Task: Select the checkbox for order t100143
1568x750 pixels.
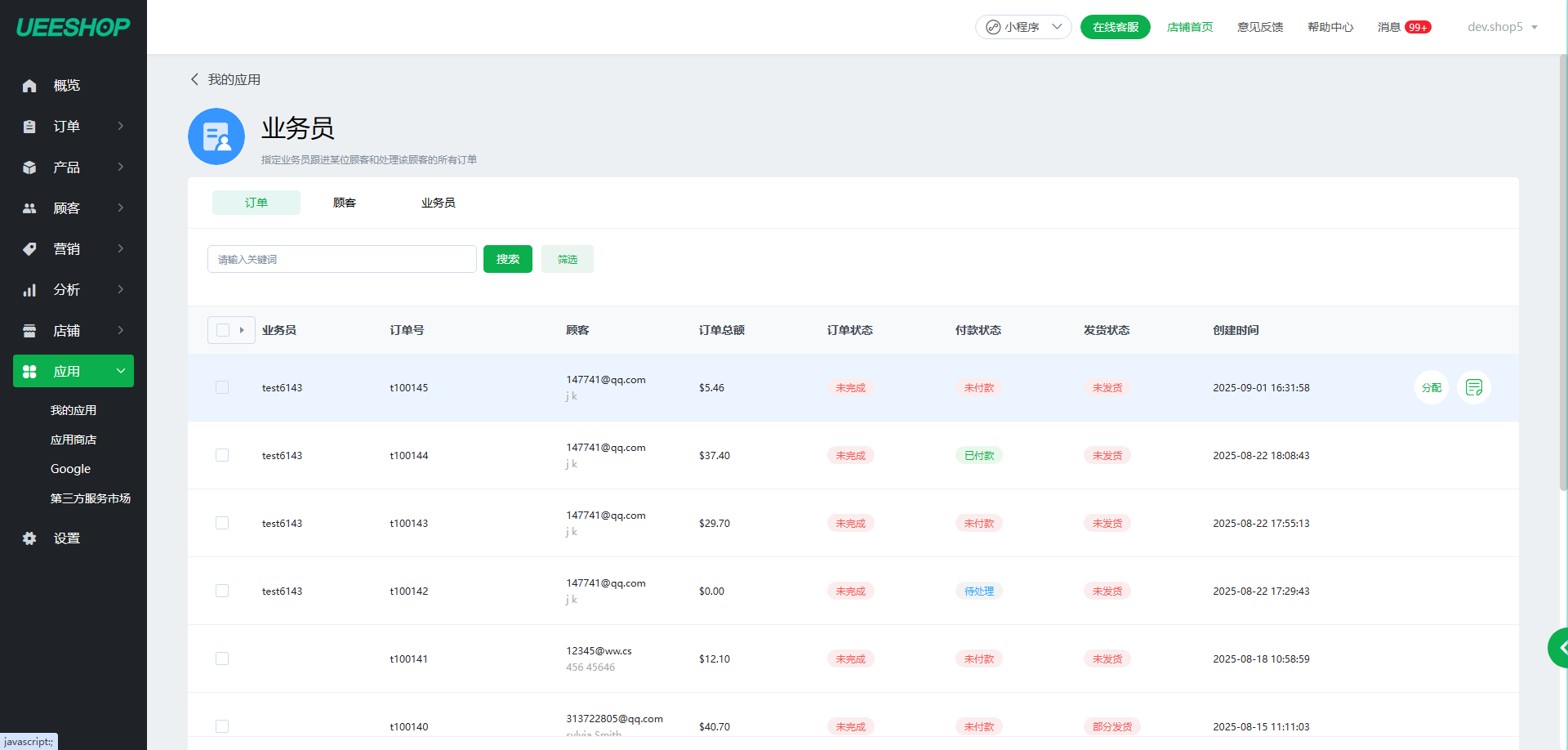Action: coord(222,523)
